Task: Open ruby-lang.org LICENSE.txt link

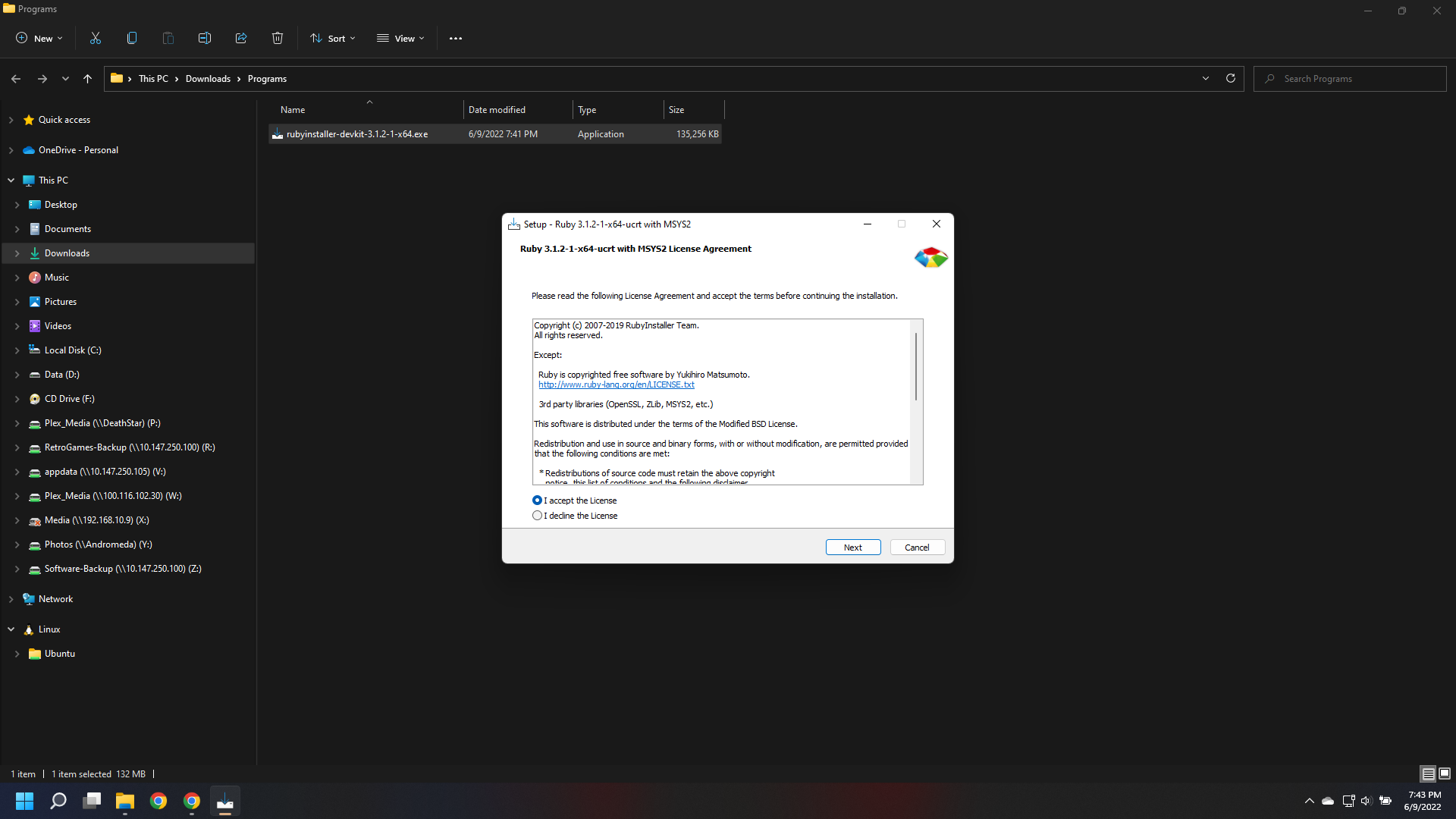Action: tap(617, 384)
